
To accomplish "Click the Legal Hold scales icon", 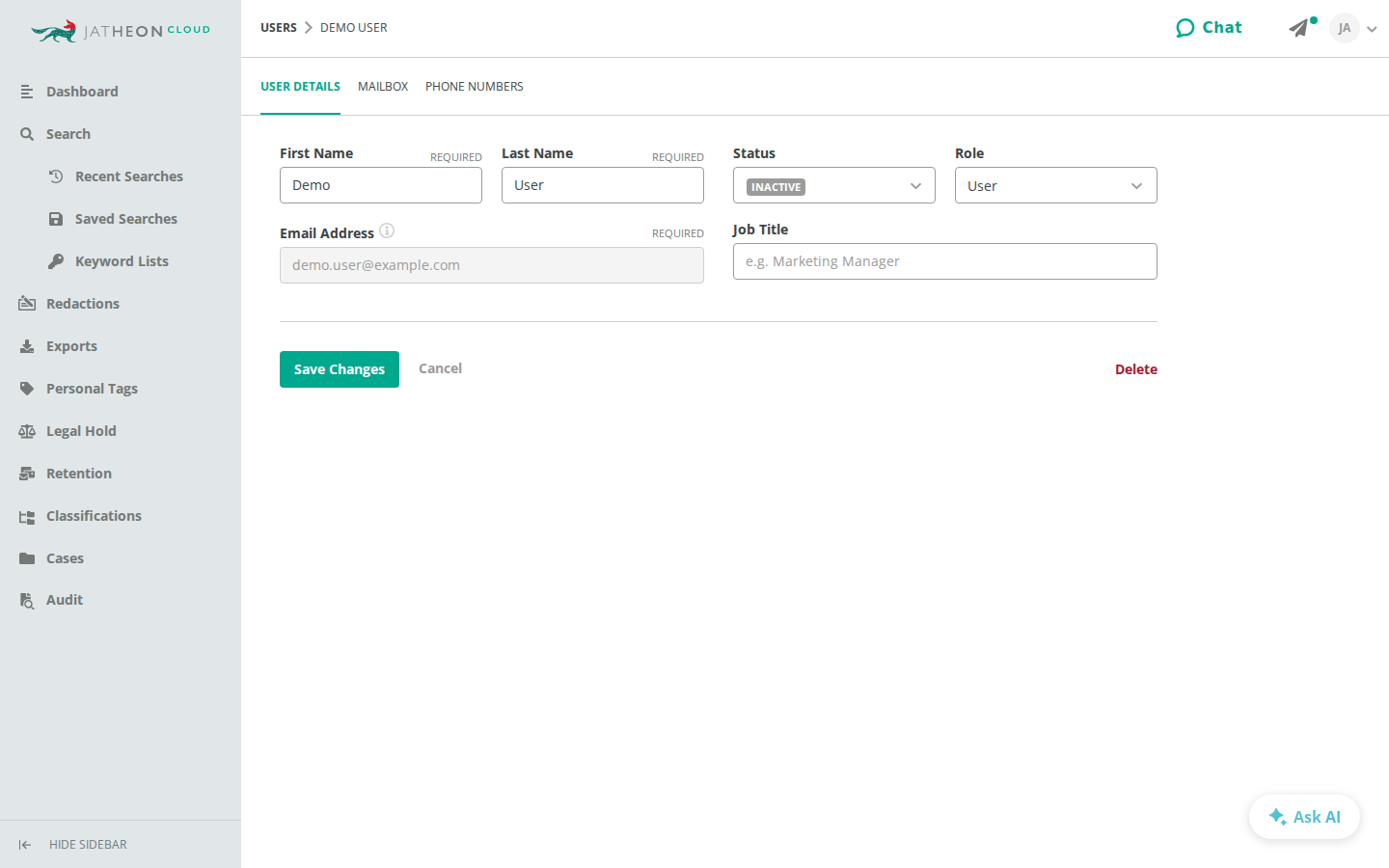I will [x=27, y=431].
